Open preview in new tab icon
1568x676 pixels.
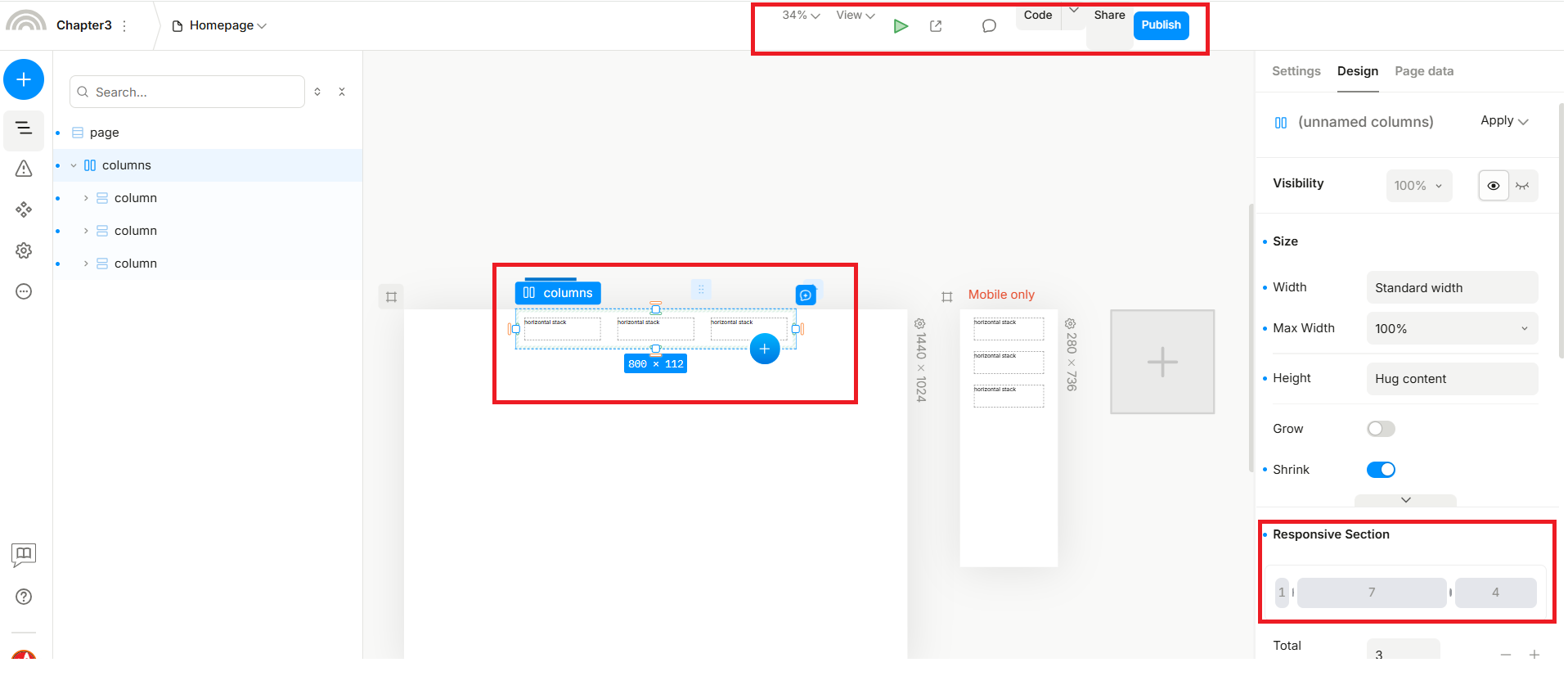coord(936,26)
